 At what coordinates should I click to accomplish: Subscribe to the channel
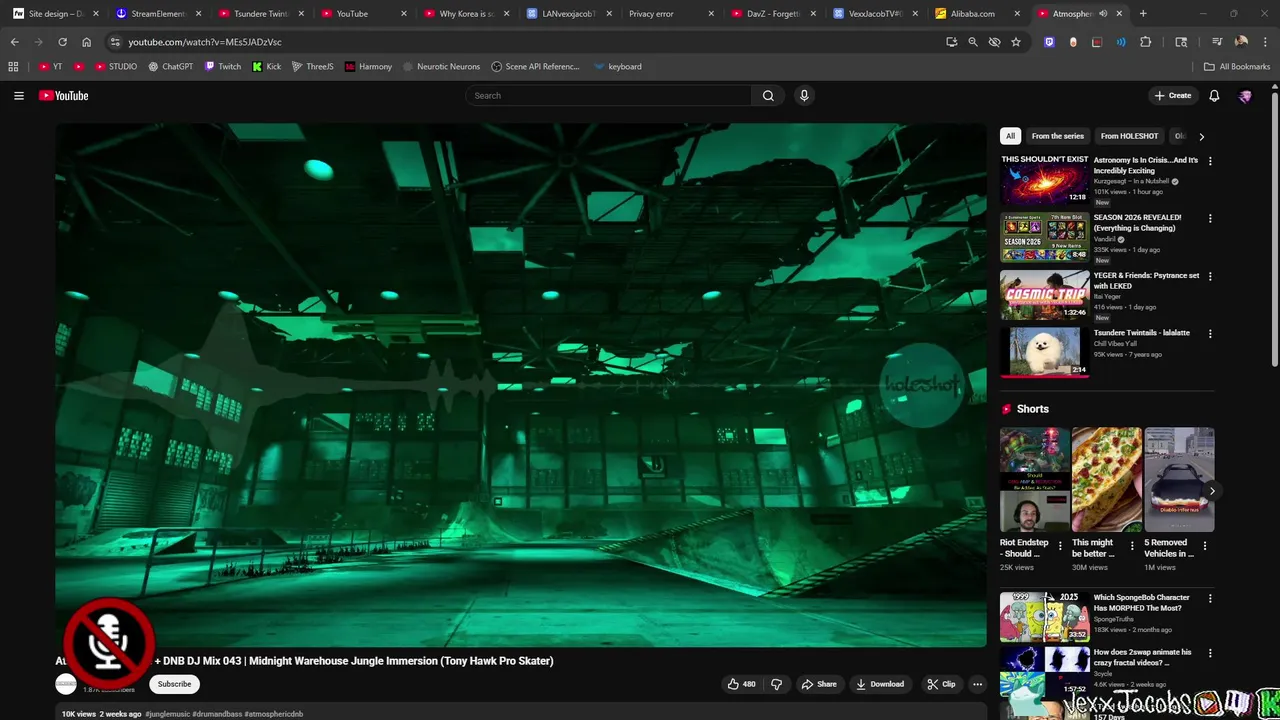[x=174, y=684]
